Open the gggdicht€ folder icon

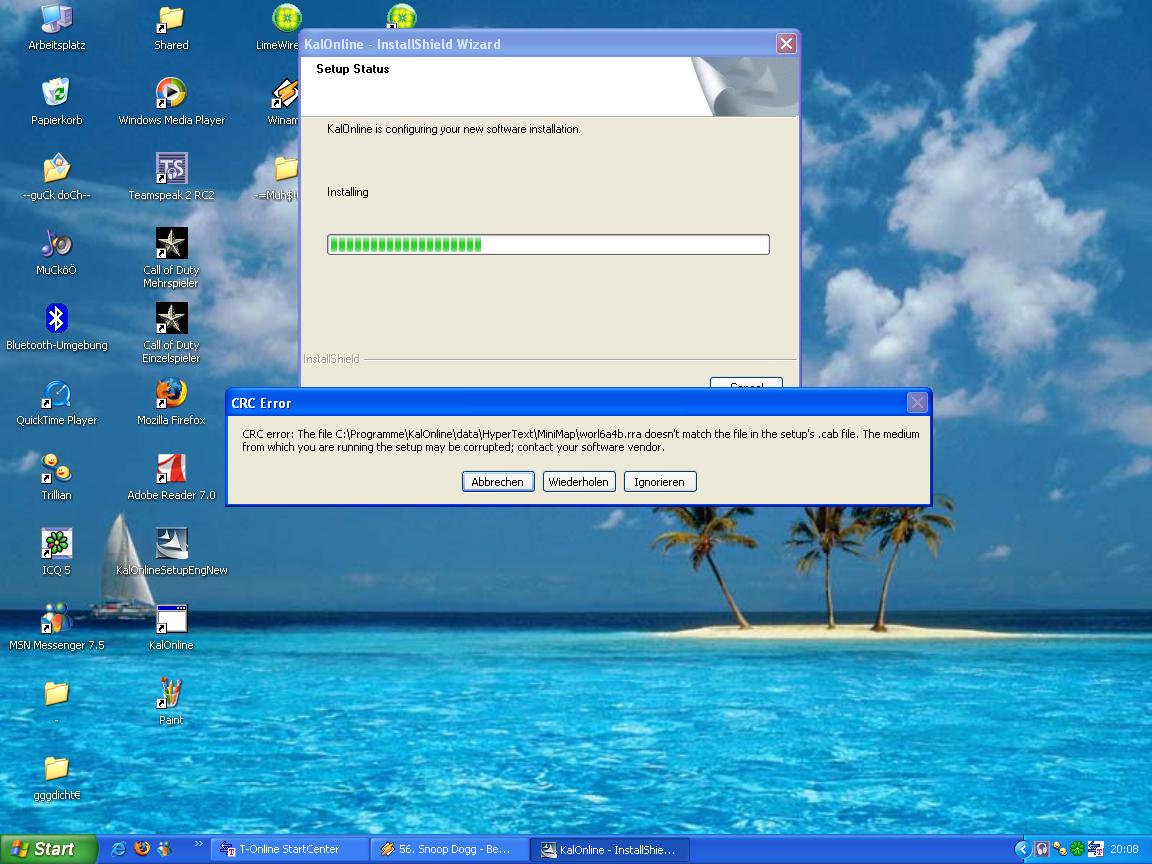57,777
